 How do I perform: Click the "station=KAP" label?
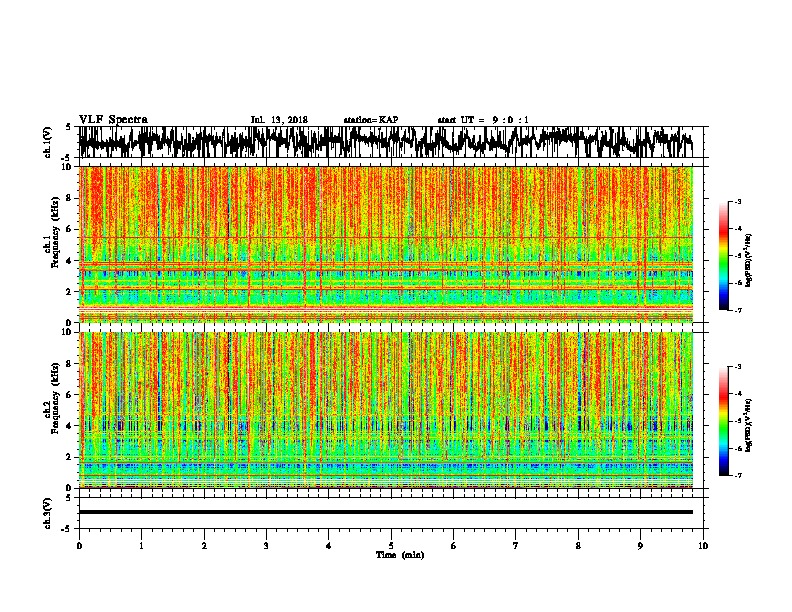point(371,120)
